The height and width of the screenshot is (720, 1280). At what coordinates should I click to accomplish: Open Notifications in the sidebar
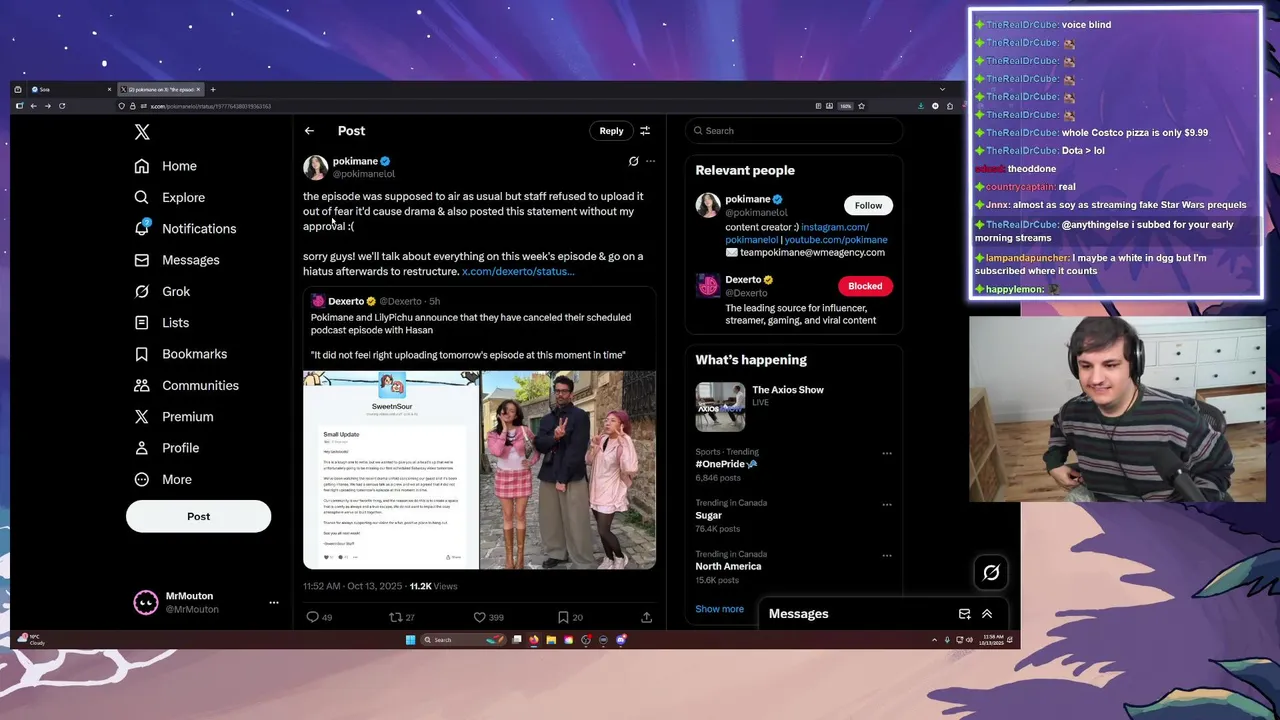185,229
